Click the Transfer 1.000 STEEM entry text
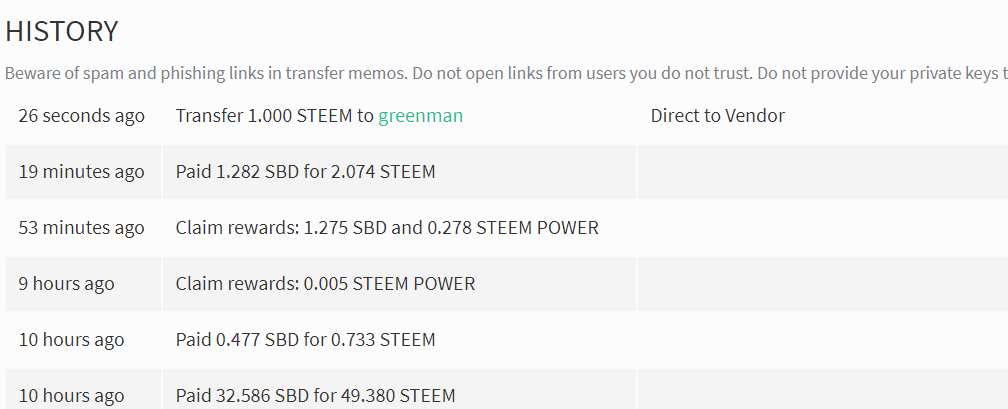Image resolution: width=1008 pixels, height=409 pixels. pyautogui.click(x=274, y=116)
